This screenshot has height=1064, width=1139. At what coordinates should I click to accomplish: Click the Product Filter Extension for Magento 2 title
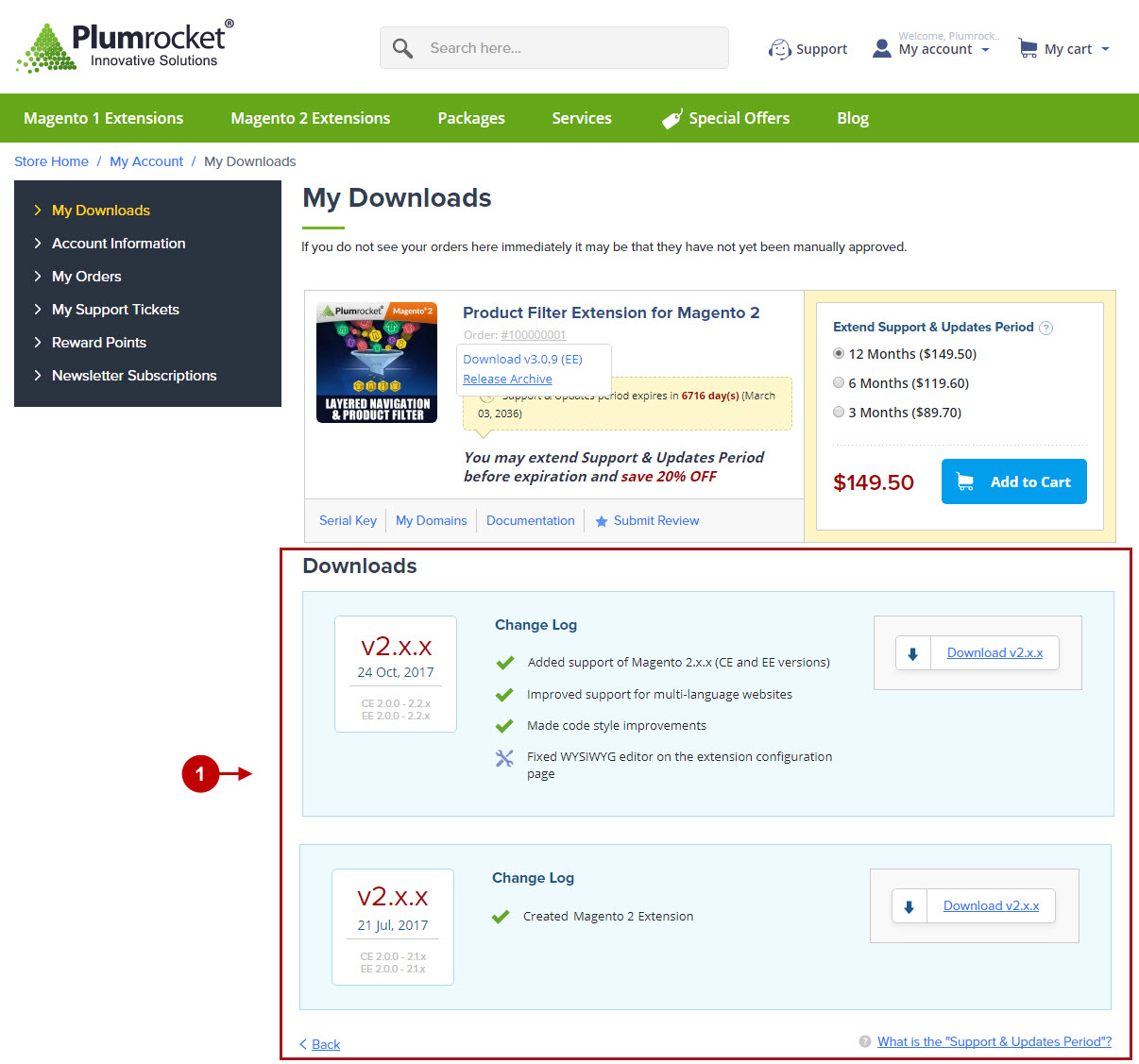pyautogui.click(x=611, y=312)
